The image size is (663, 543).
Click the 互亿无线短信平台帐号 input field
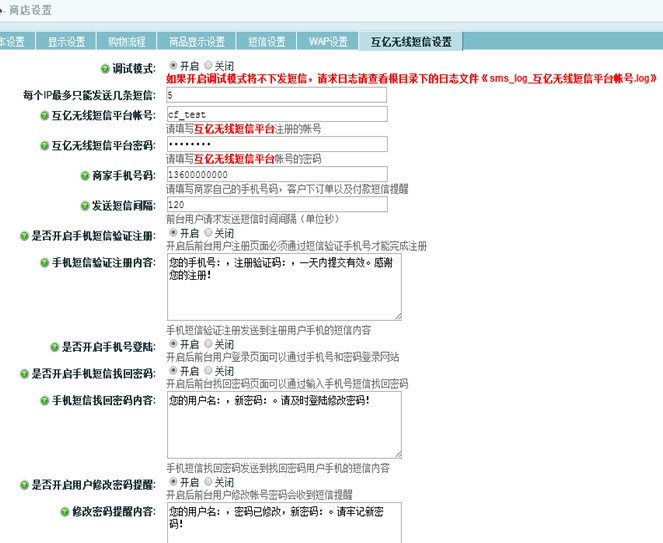pos(277,114)
